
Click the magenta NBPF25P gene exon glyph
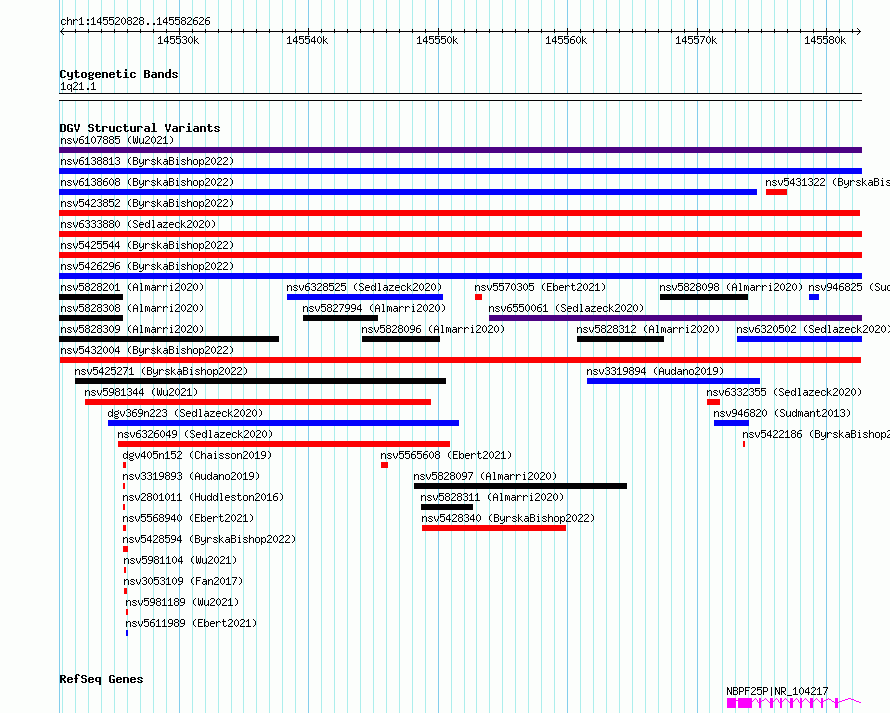744,703
